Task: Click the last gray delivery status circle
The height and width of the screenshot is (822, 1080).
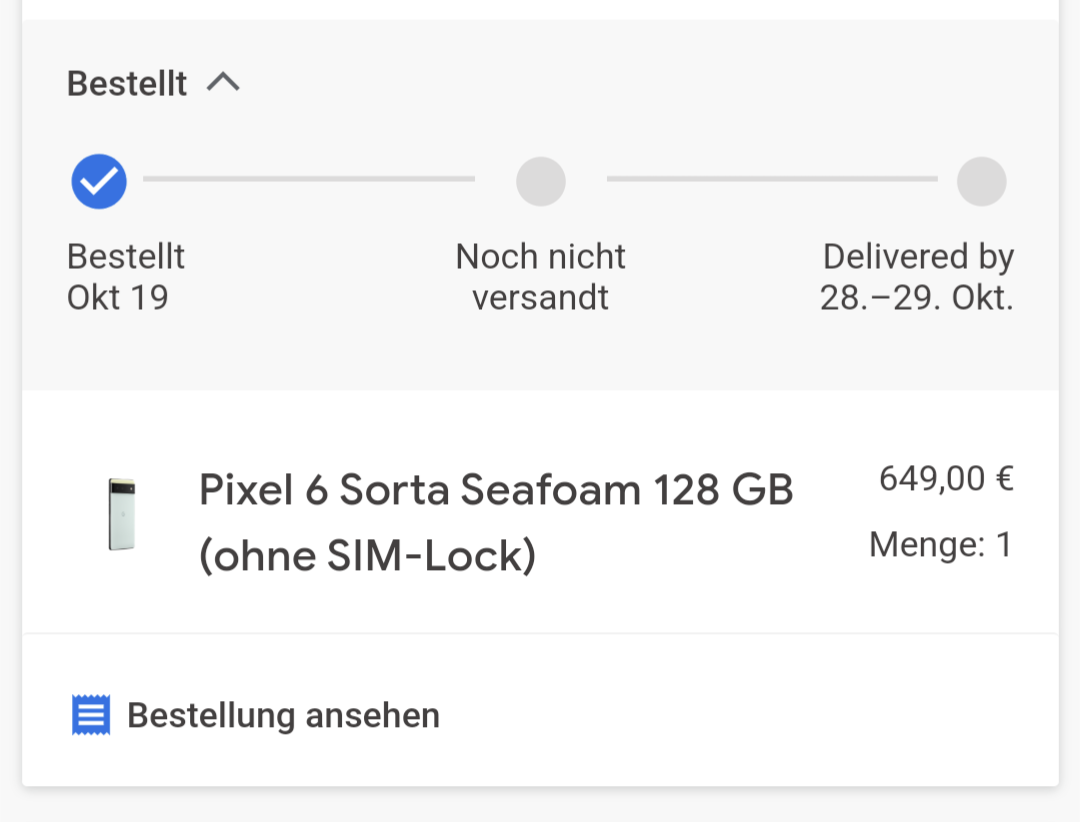Action: coord(982,181)
